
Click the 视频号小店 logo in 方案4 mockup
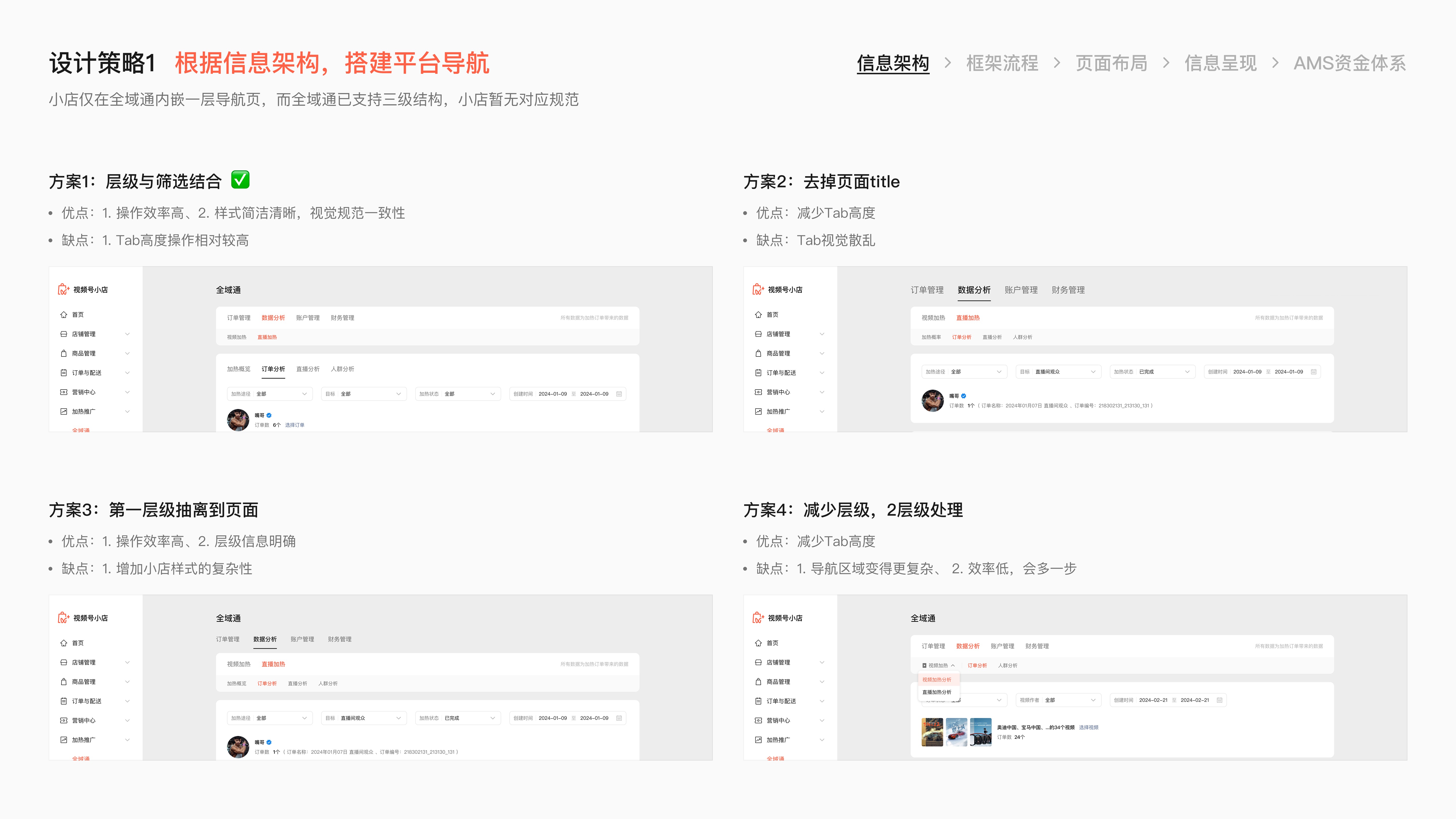[x=758, y=618]
